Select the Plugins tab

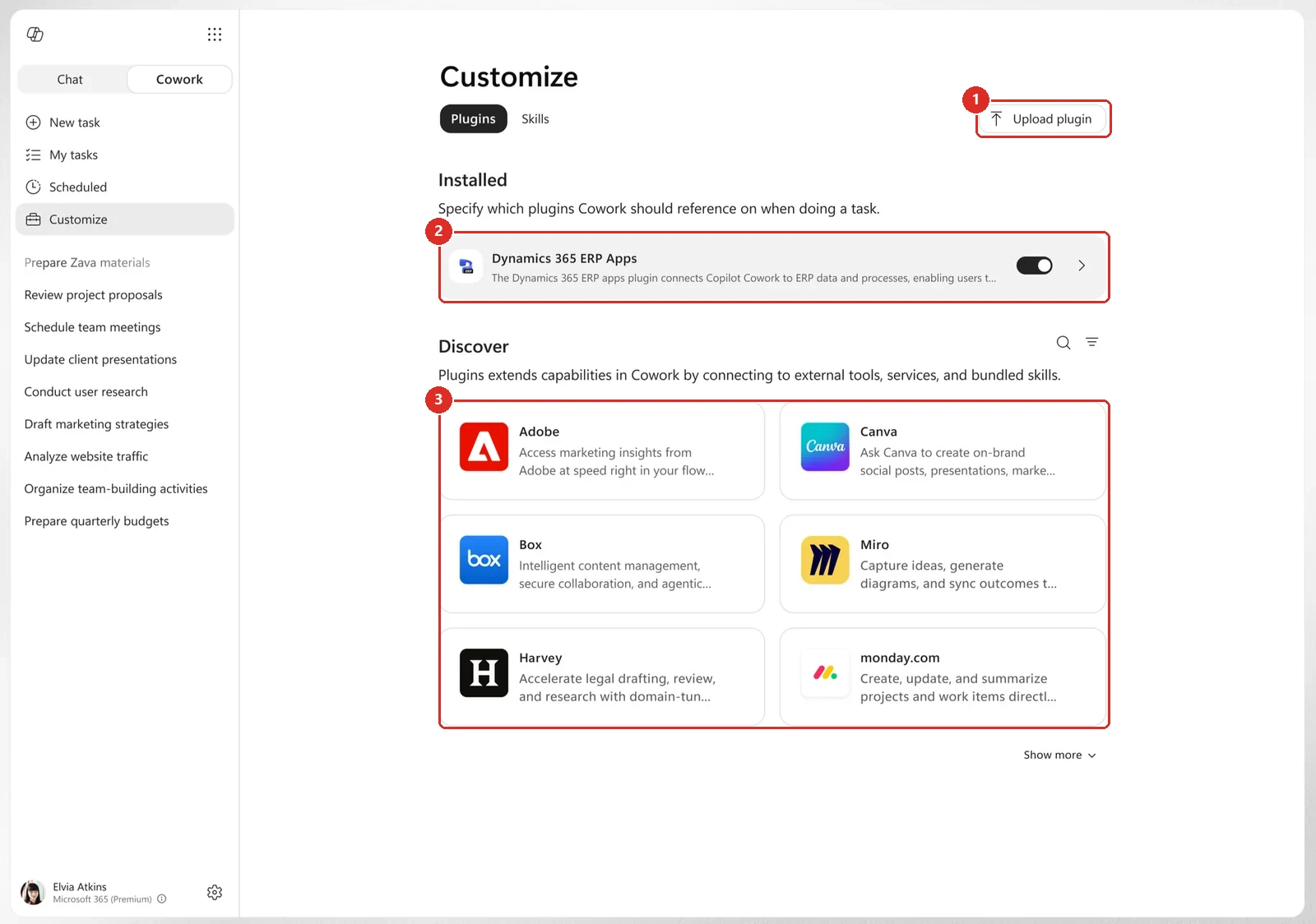click(x=474, y=119)
